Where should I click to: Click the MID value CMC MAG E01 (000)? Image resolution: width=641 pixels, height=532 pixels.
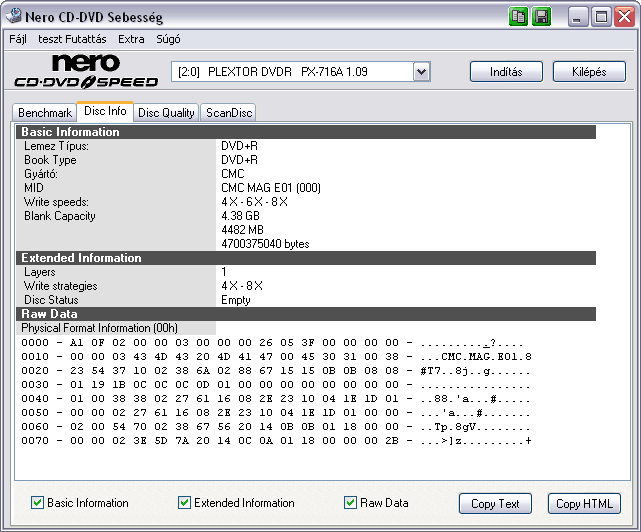271,188
